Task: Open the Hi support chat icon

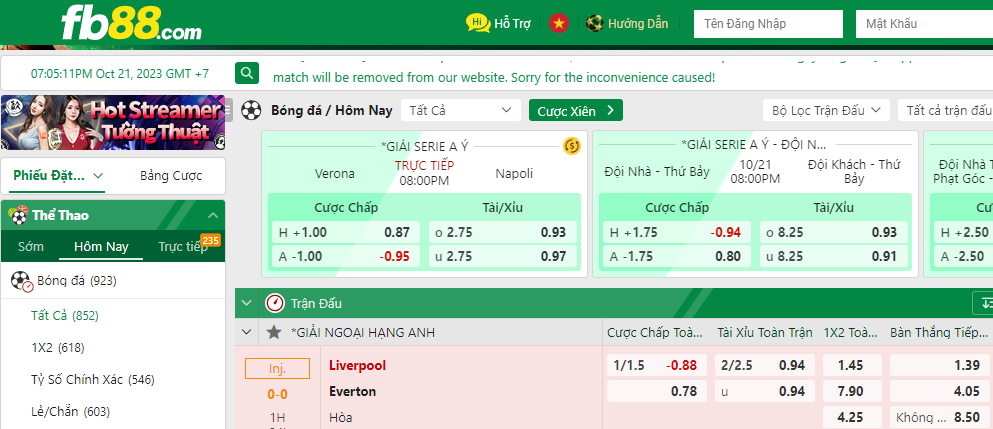Action: tap(478, 23)
